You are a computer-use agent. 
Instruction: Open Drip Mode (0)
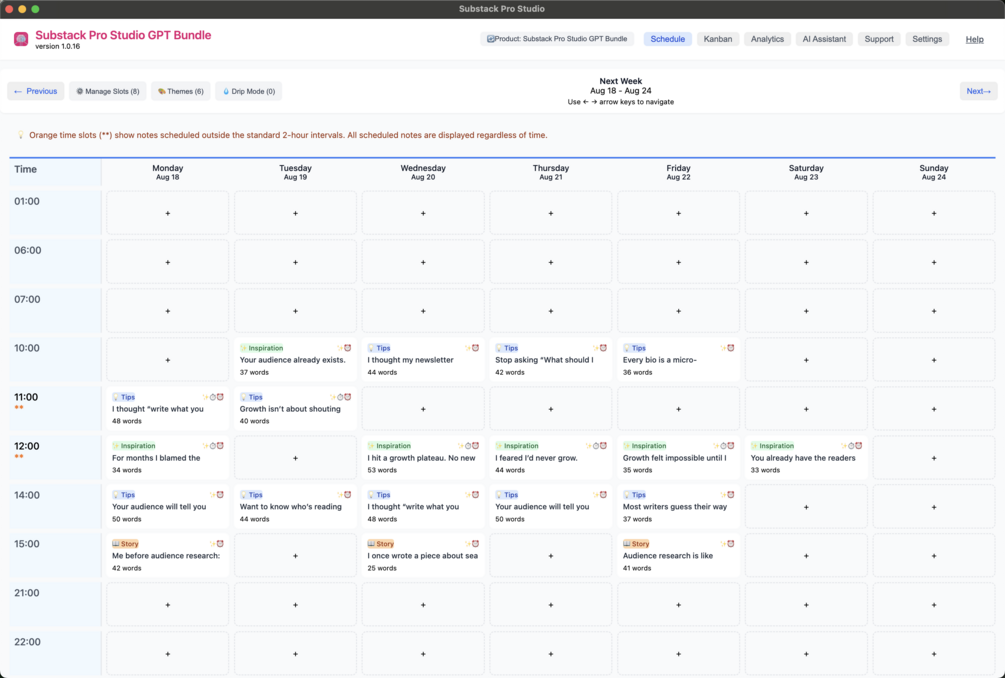[x=249, y=91]
